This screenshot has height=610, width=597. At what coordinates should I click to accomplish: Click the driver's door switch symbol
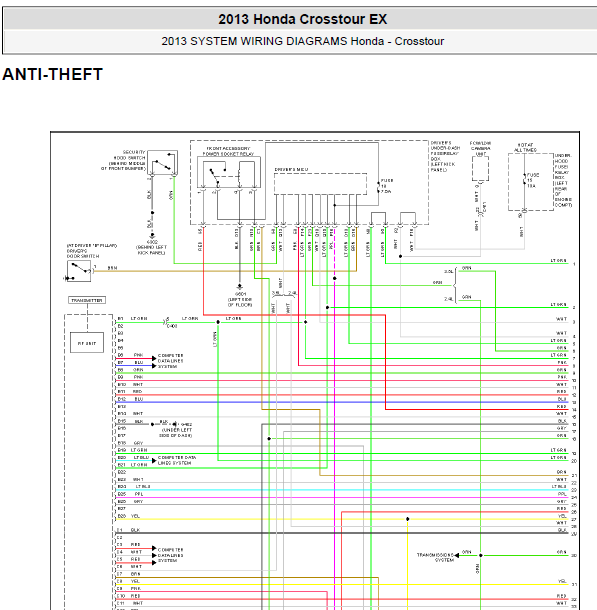pyautogui.click(x=79, y=271)
